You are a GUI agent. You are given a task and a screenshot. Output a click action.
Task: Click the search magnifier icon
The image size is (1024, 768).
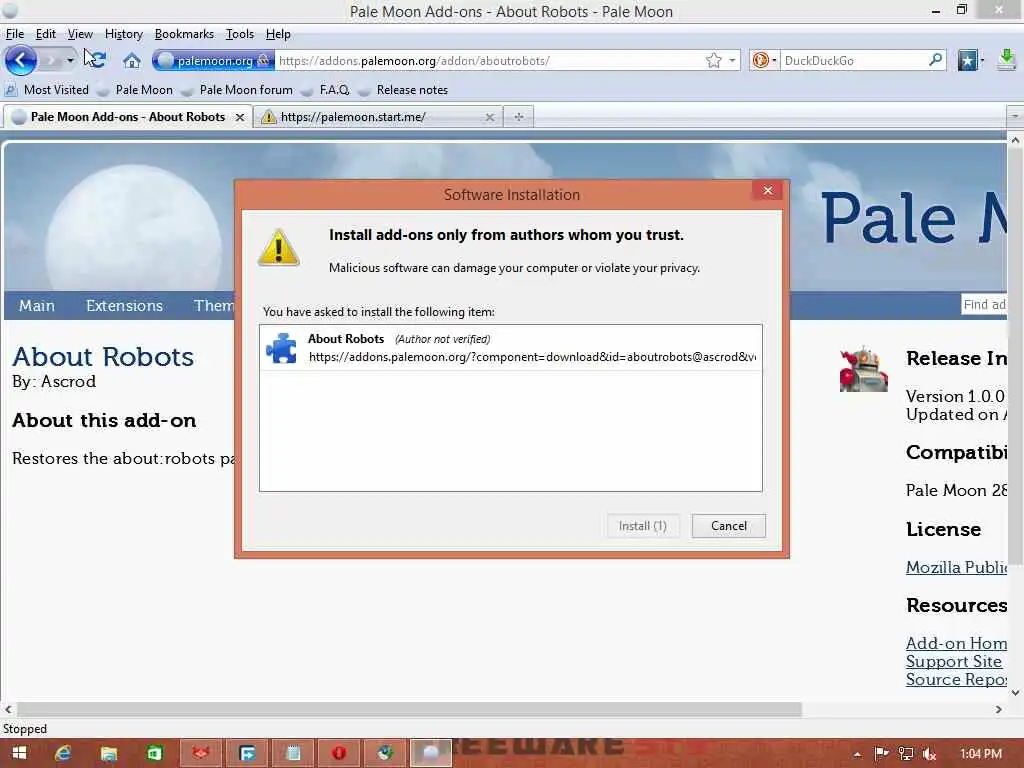click(935, 60)
